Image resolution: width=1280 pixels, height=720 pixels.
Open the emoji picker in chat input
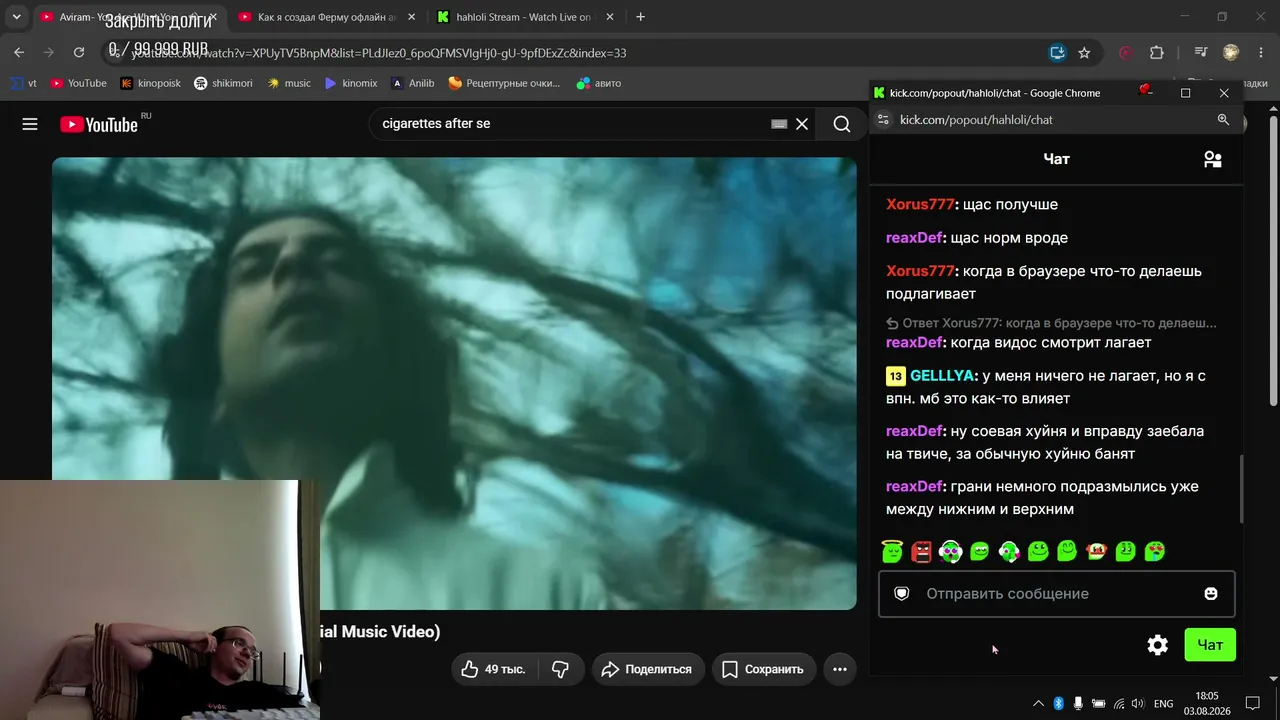click(1211, 594)
